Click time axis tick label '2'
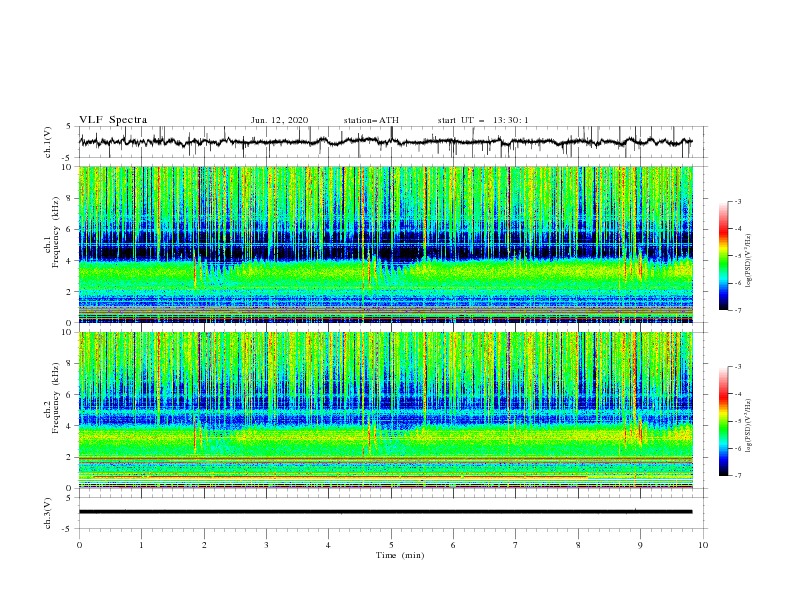 (204, 545)
